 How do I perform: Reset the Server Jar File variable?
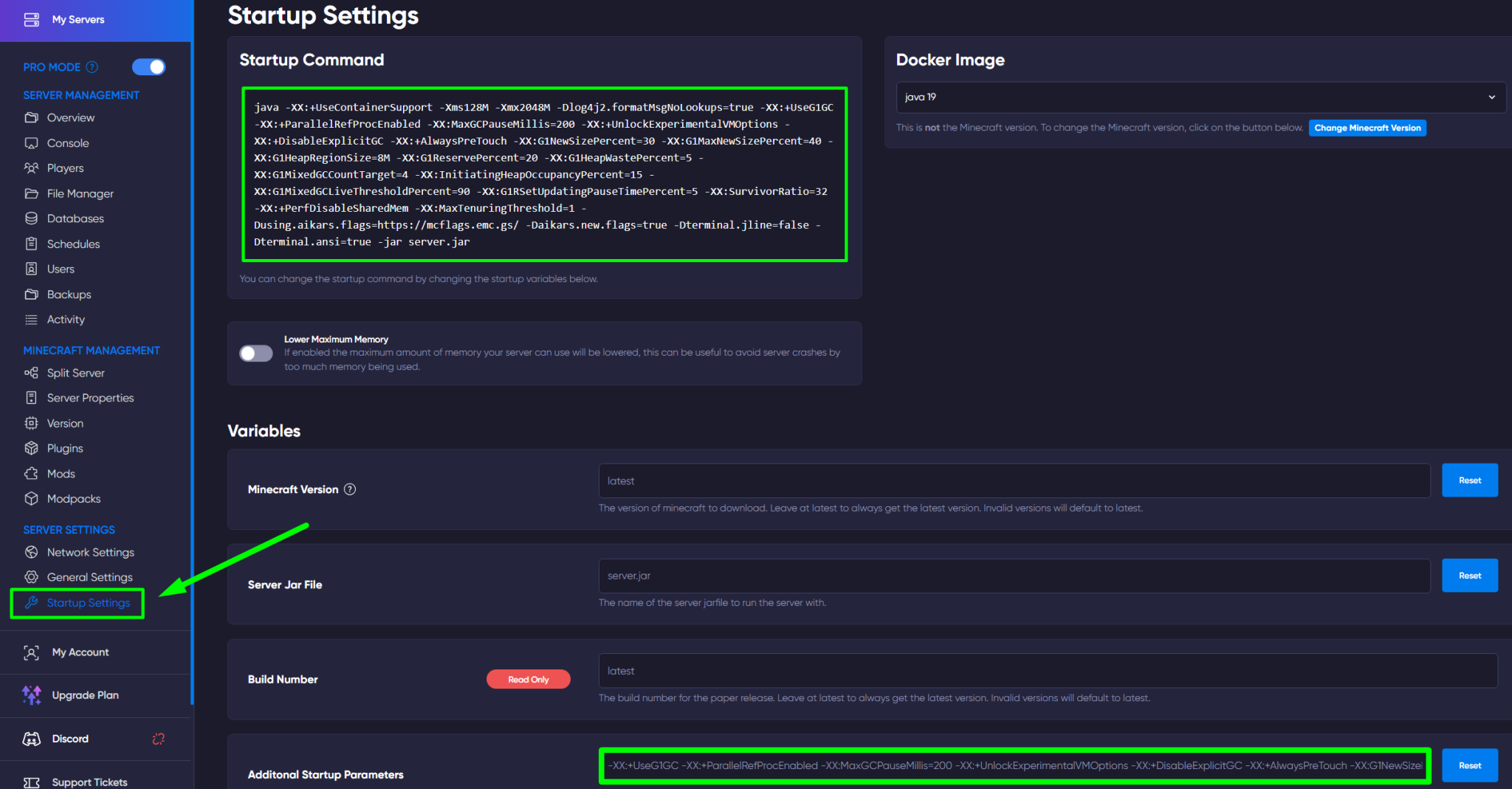coord(1469,576)
